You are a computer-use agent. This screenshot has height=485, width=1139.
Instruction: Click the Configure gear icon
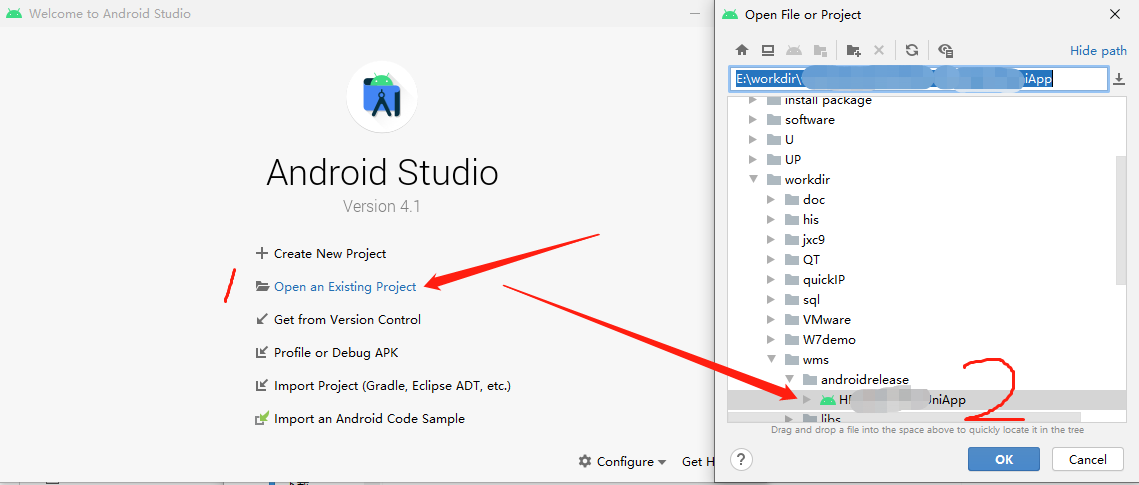(x=585, y=461)
